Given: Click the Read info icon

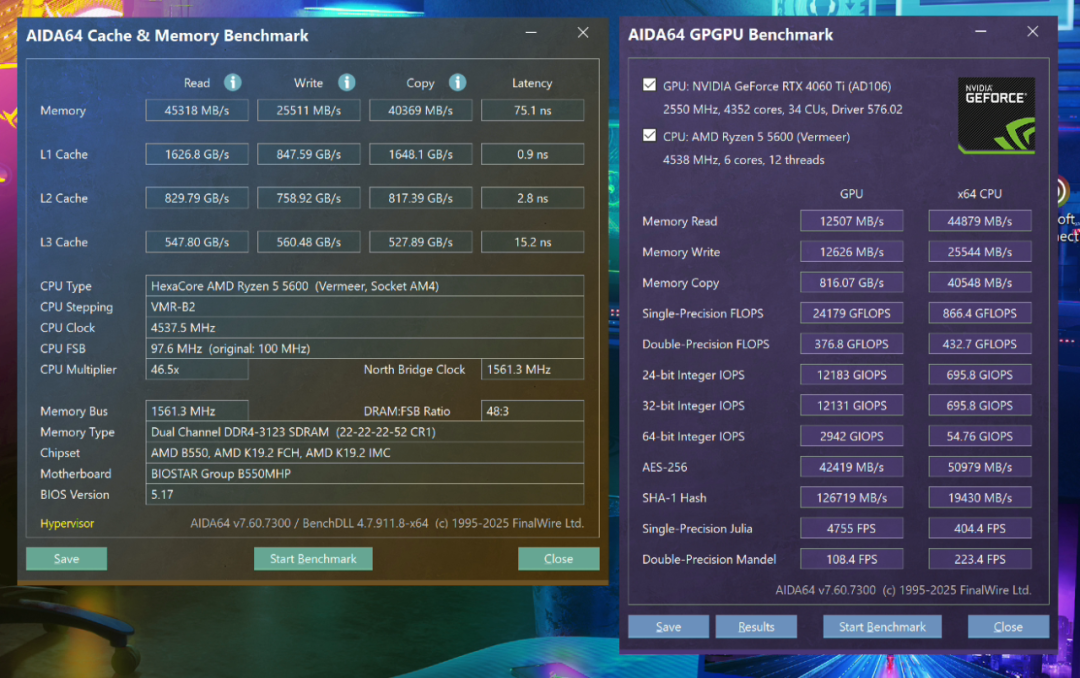Looking at the screenshot, I should pyautogui.click(x=233, y=83).
